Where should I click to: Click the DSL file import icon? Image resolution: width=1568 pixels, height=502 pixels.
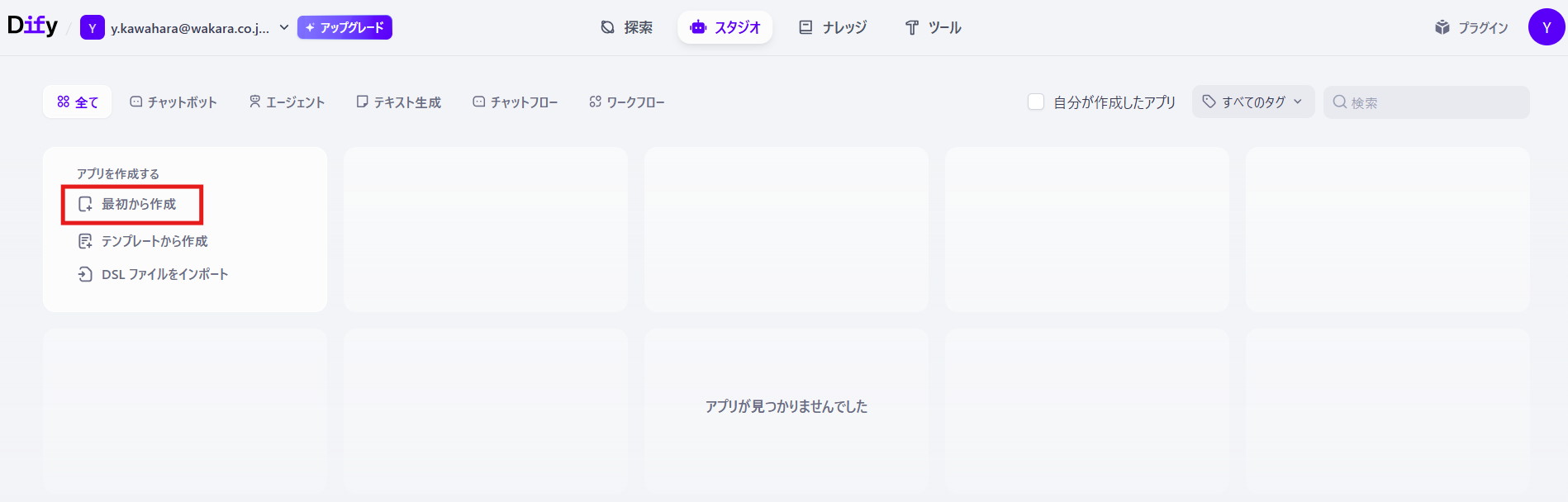coord(85,274)
